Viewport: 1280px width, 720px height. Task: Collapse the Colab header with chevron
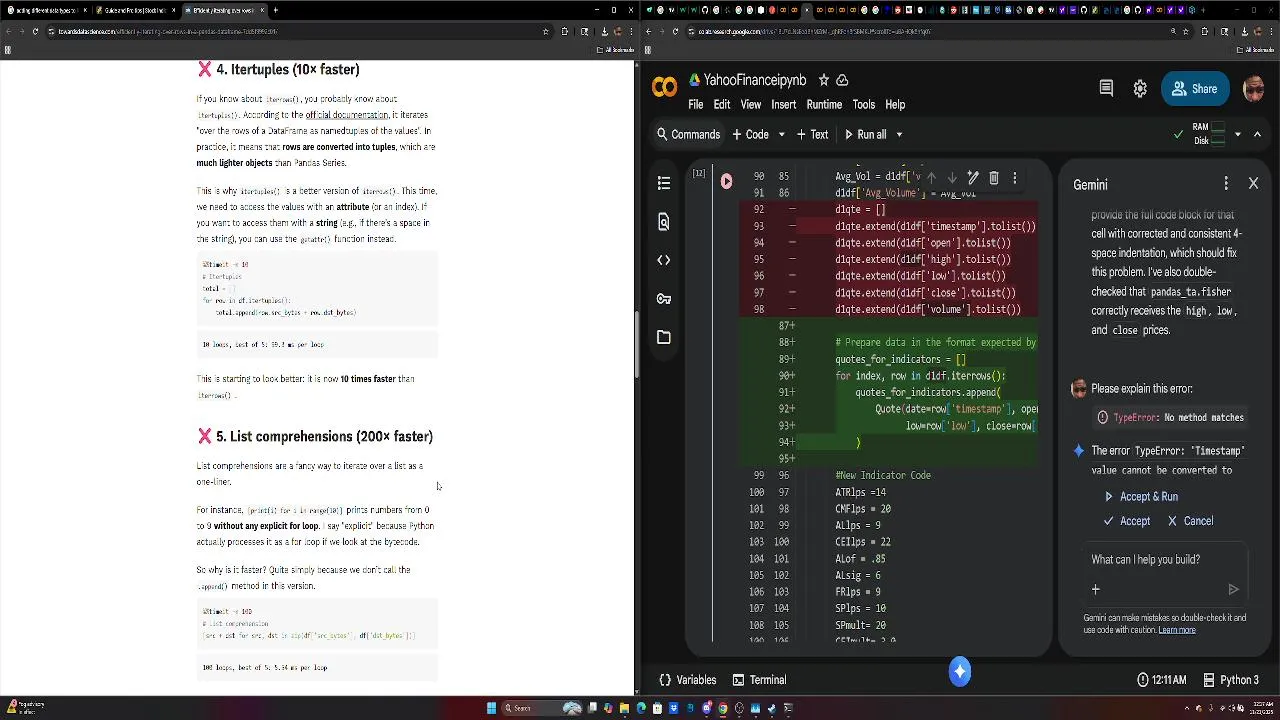click(x=1258, y=134)
